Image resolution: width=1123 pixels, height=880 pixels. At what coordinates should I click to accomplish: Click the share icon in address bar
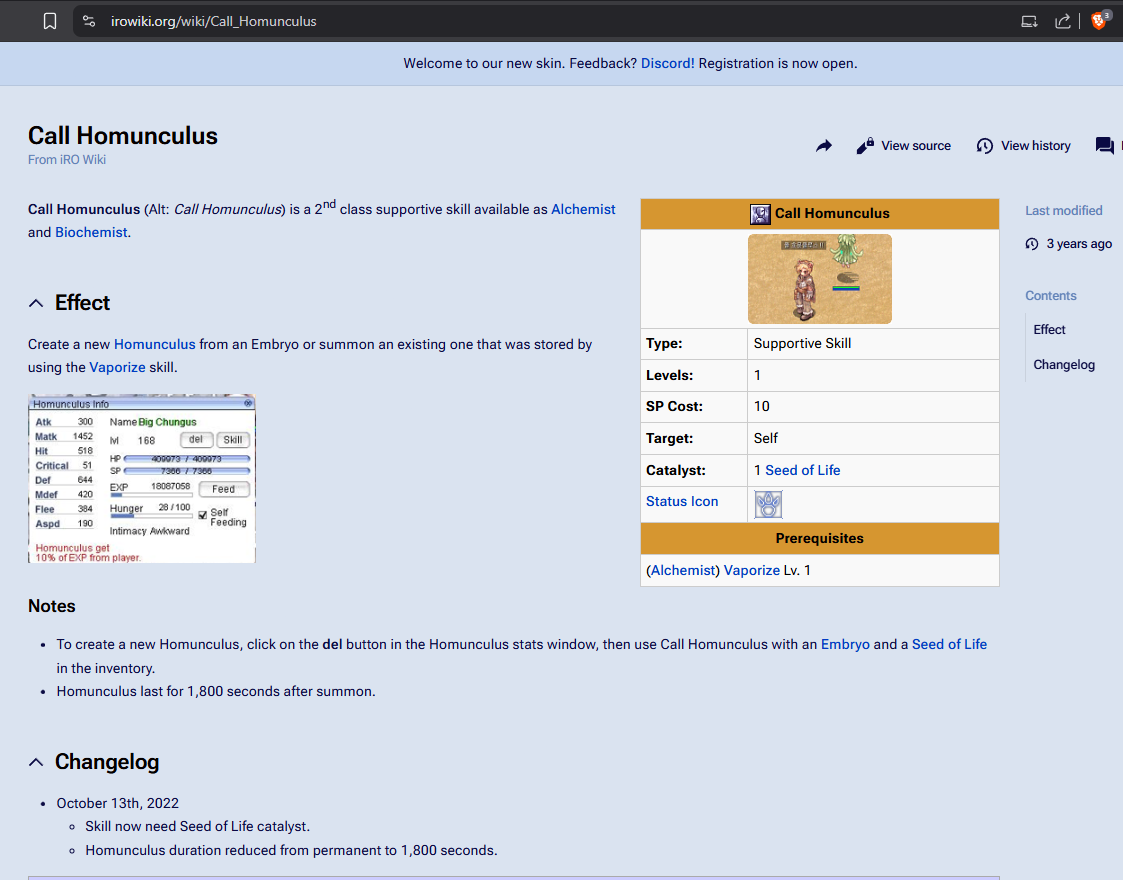pos(1063,21)
